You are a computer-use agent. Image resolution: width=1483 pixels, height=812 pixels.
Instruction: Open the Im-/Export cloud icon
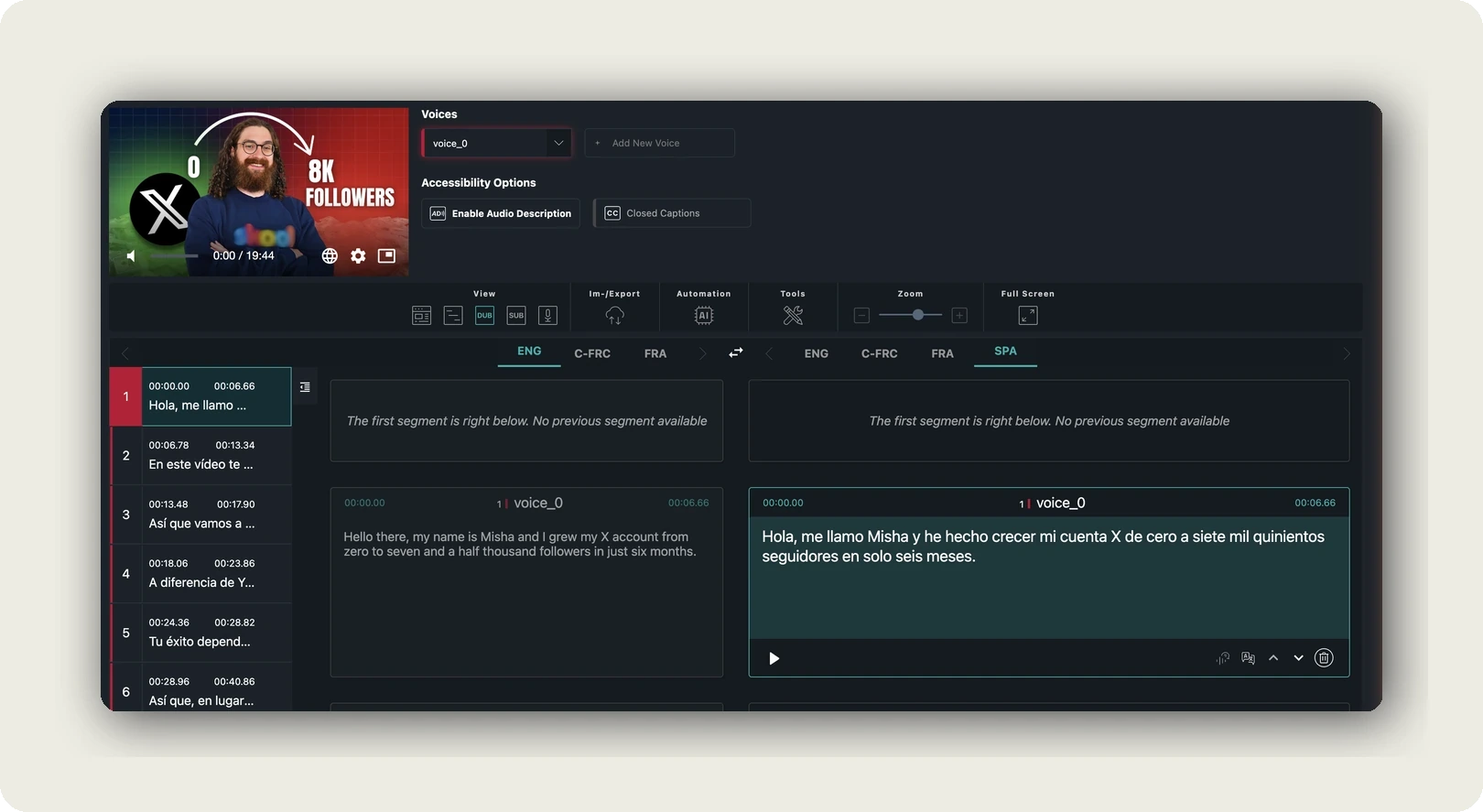click(x=614, y=315)
